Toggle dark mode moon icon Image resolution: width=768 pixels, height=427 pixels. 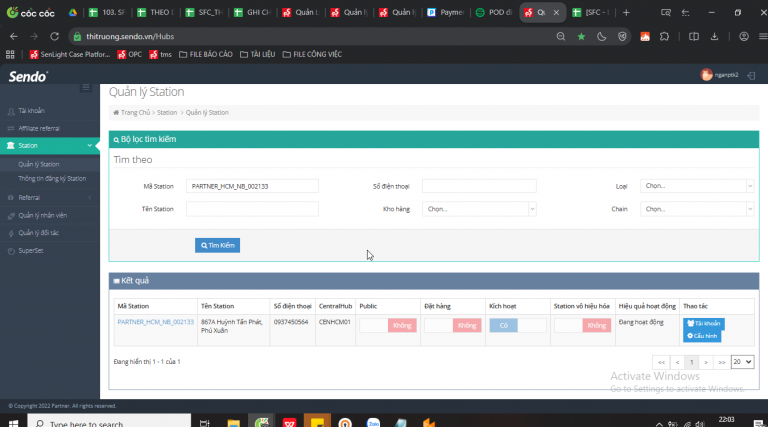coord(601,37)
